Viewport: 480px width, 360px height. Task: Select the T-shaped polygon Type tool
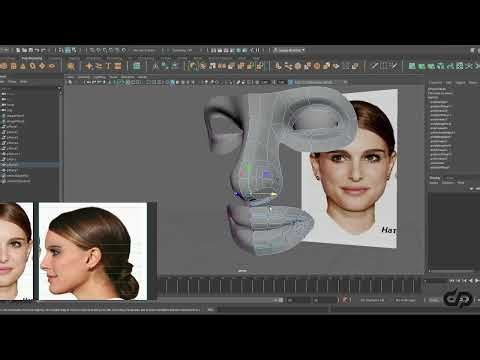108,66
